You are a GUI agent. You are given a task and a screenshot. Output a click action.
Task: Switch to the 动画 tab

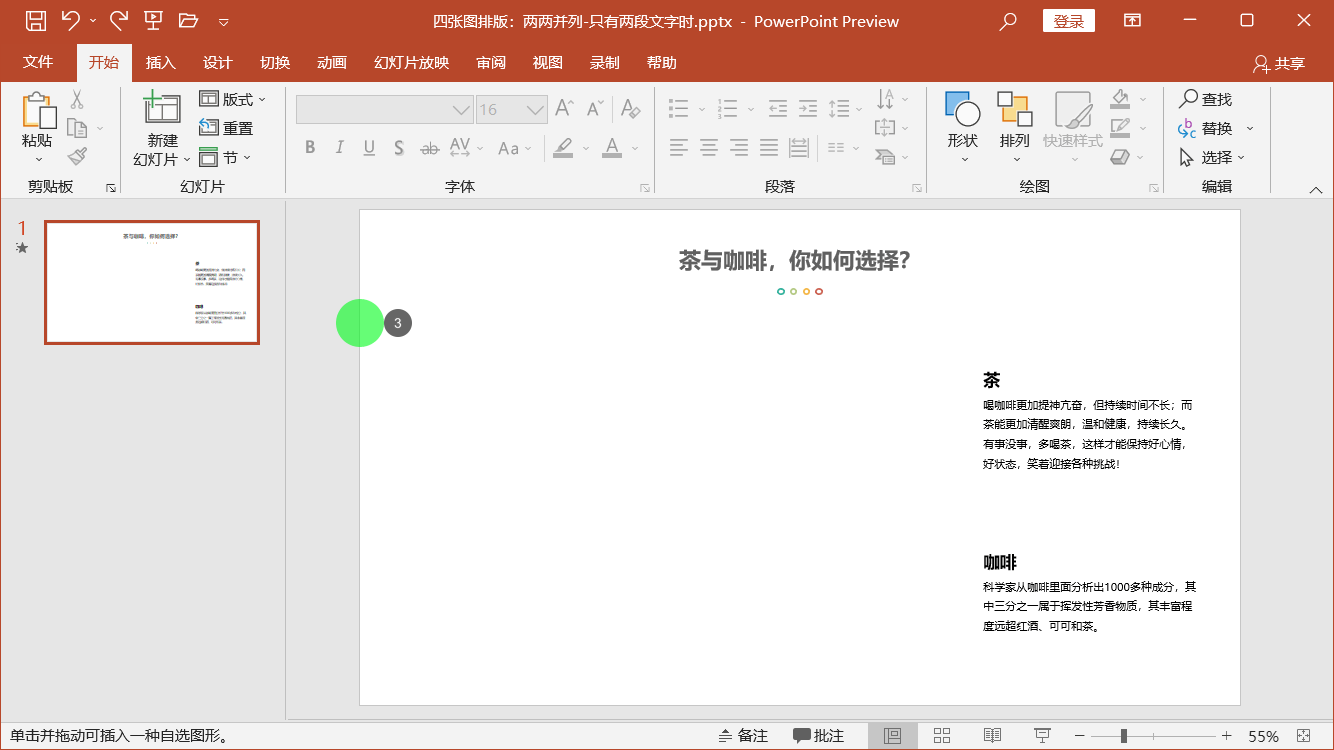[332, 62]
